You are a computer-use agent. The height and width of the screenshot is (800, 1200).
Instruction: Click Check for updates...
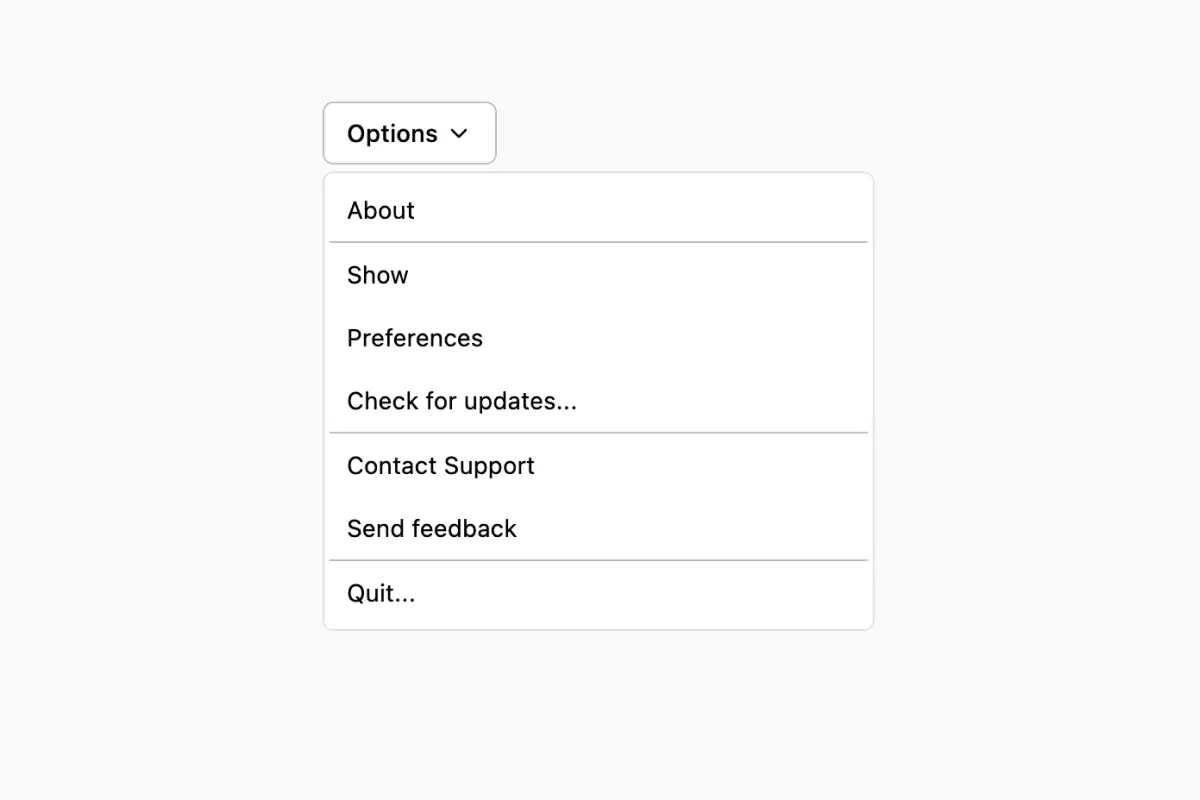pyautogui.click(x=461, y=401)
